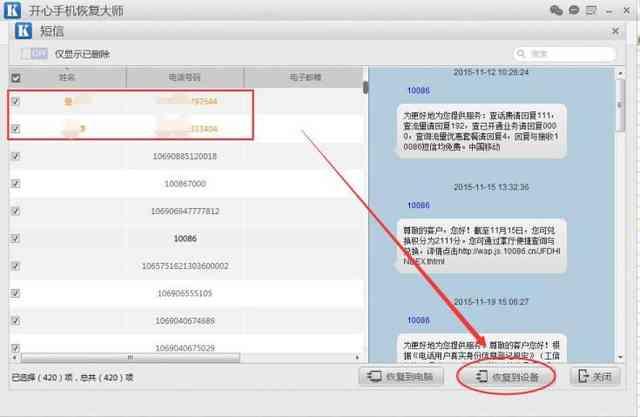This screenshot has height=417, width=640.
Task: Open the WeChat icon in title bar
Action: 556,10
